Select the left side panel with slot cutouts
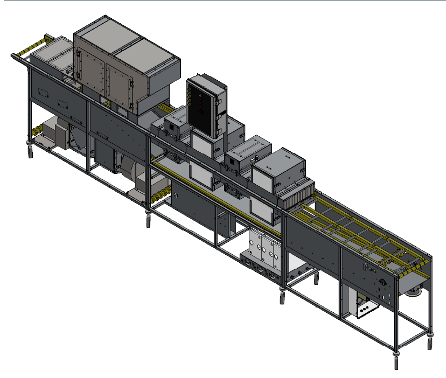 (57, 97)
